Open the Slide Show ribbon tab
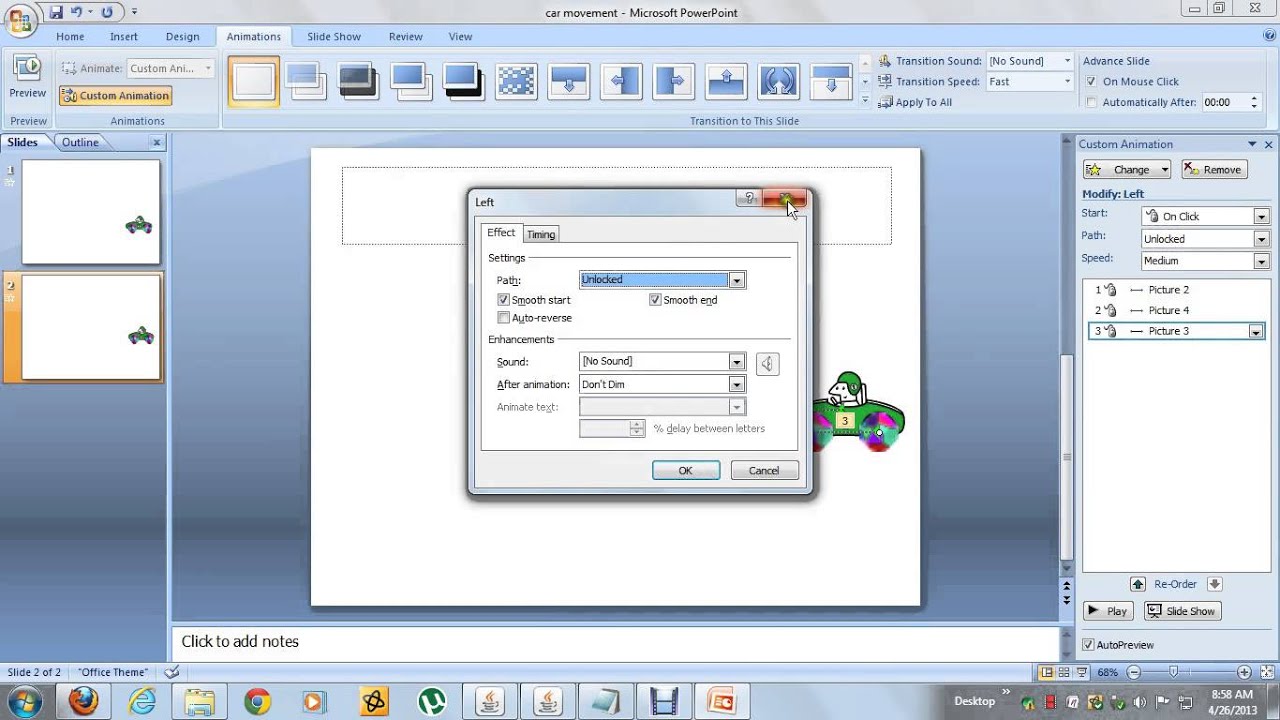This screenshot has width=1280, height=720. (x=334, y=36)
